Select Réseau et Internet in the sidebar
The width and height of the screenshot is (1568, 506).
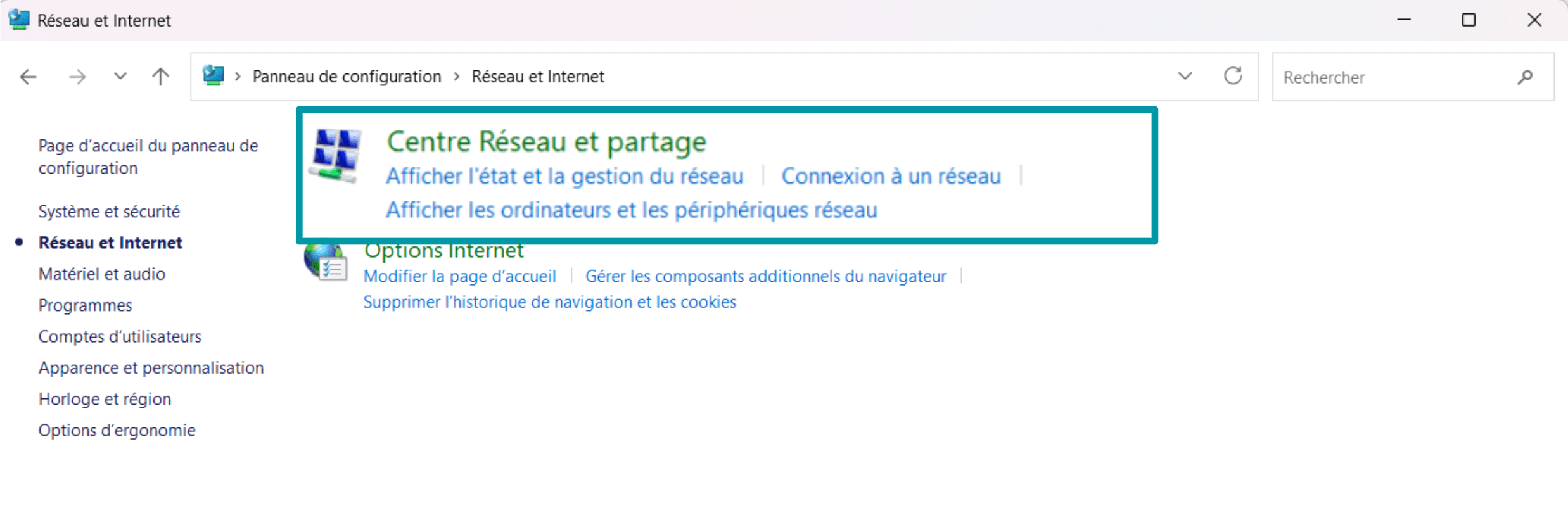pyautogui.click(x=110, y=243)
